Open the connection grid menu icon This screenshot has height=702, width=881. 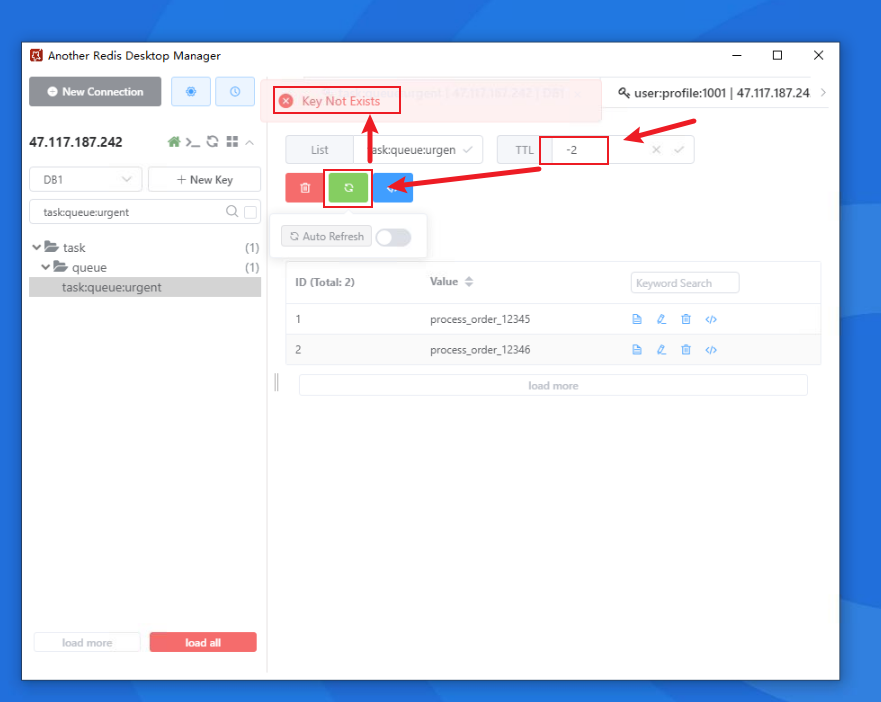tap(232, 142)
